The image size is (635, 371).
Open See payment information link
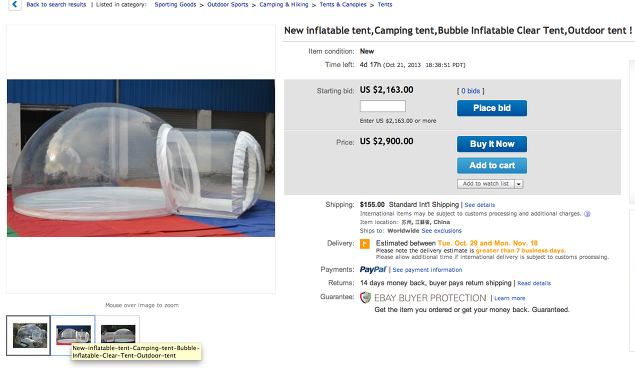click(427, 270)
